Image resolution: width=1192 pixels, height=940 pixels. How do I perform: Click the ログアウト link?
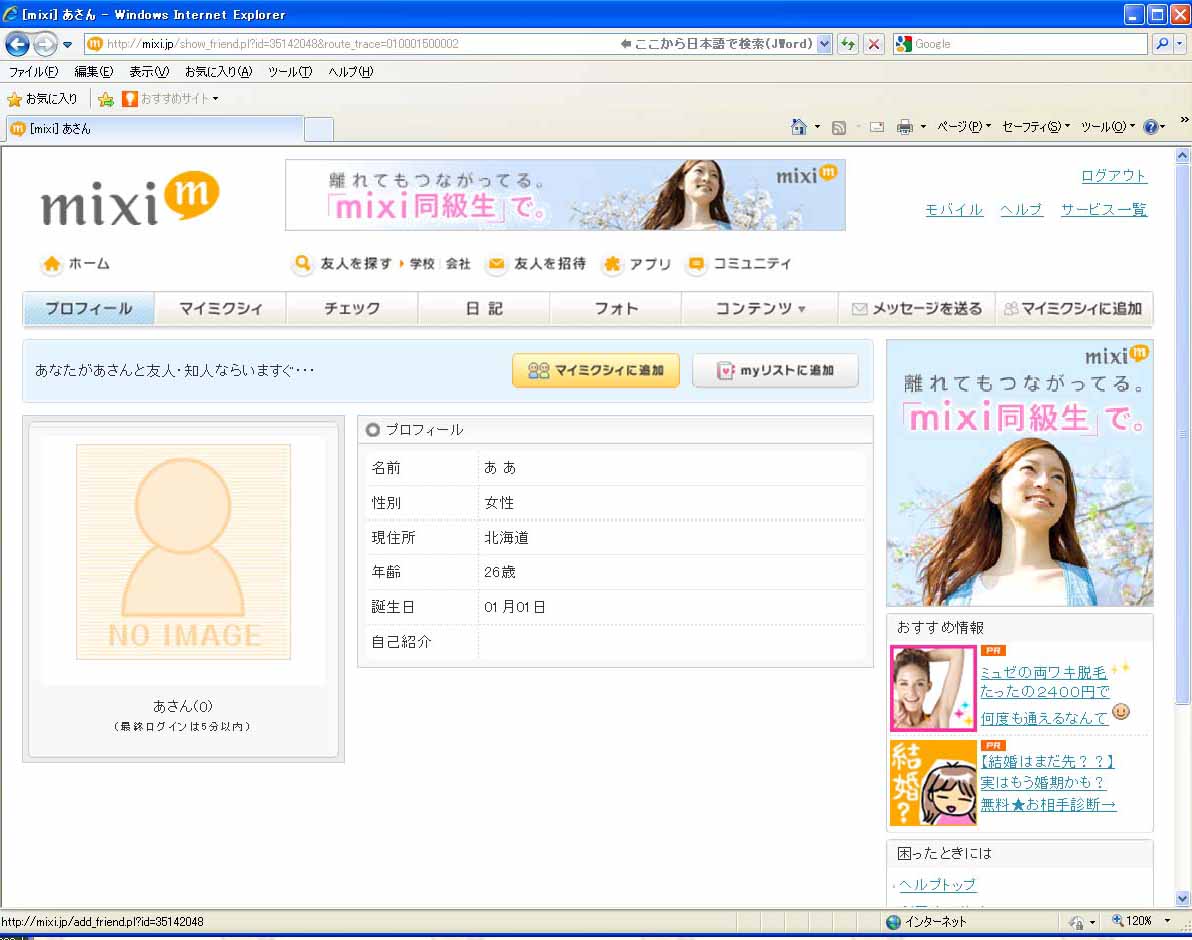coord(1114,176)
